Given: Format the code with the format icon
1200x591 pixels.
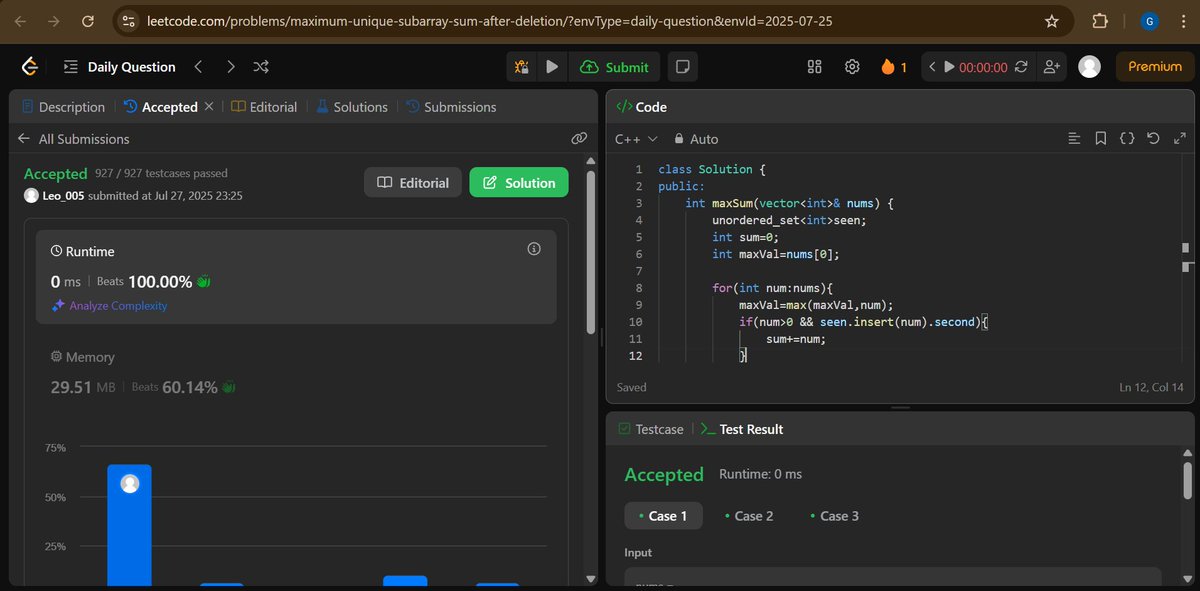Looking at the screenshot, I should [1075, 139].
